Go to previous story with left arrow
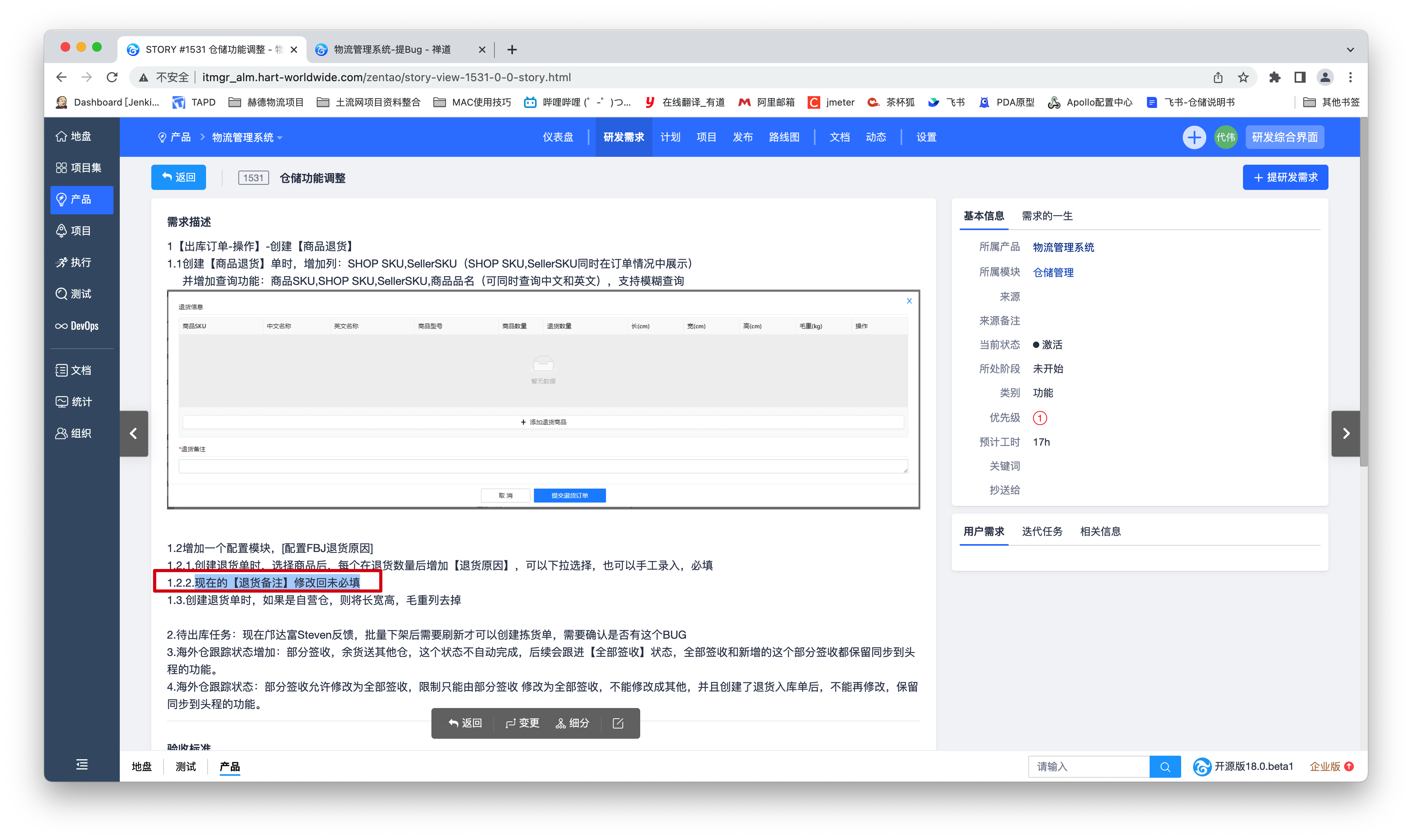This screenshot has width=1412, height=840. [134, 433]
